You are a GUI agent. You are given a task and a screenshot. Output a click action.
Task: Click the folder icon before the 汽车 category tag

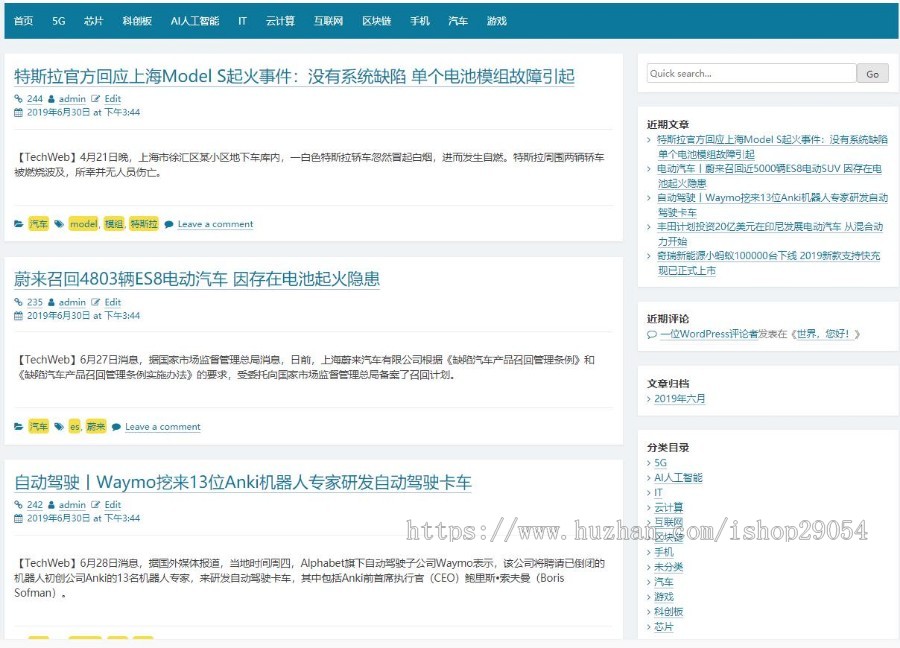(20, 224)
